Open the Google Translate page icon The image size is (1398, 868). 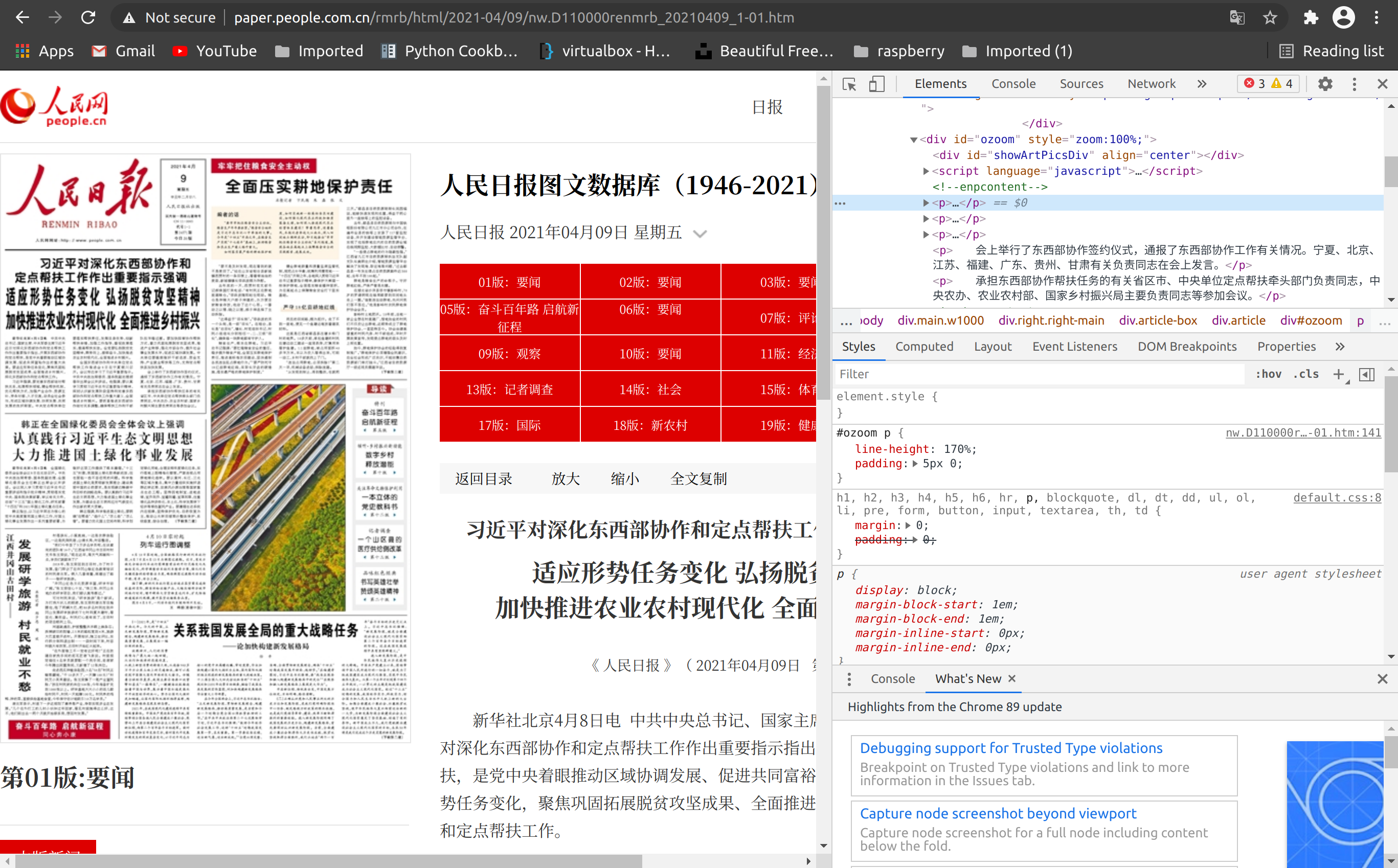pyautogui.click(x=1237, y=17)
